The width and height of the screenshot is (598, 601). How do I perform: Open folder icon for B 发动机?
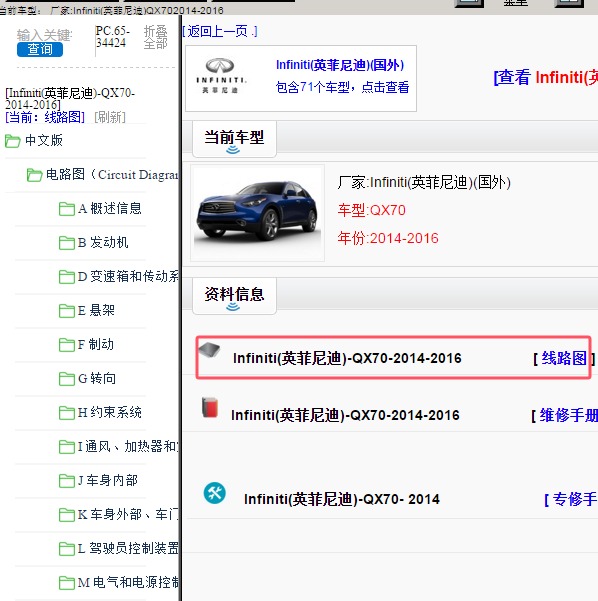click(x=67, y=243)
